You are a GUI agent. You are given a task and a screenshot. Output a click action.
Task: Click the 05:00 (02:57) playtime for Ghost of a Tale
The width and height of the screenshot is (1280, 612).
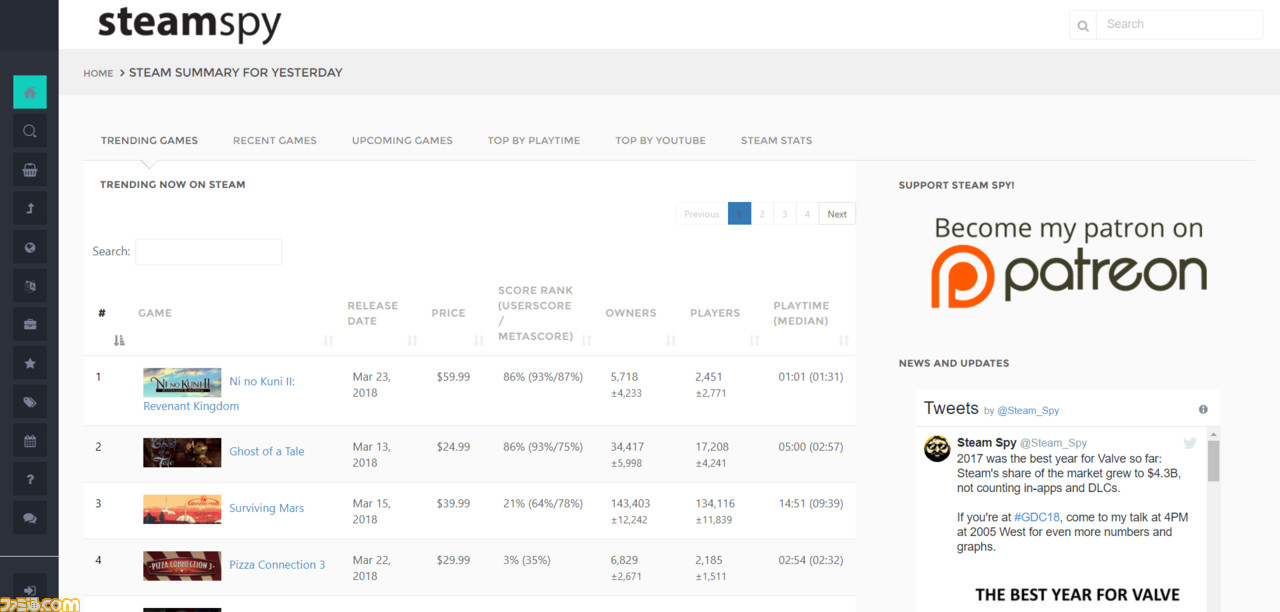tap(811, 447)
